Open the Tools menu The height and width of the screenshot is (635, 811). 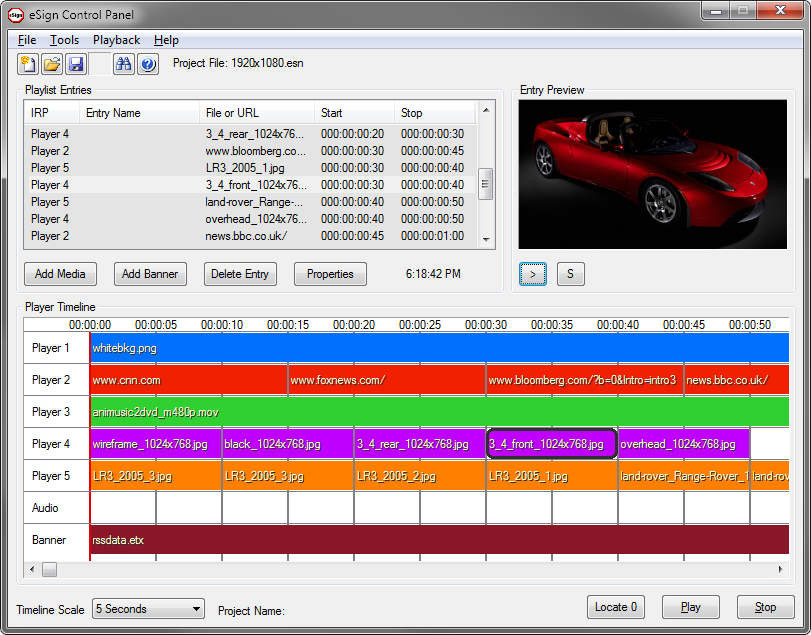(64, 40)
